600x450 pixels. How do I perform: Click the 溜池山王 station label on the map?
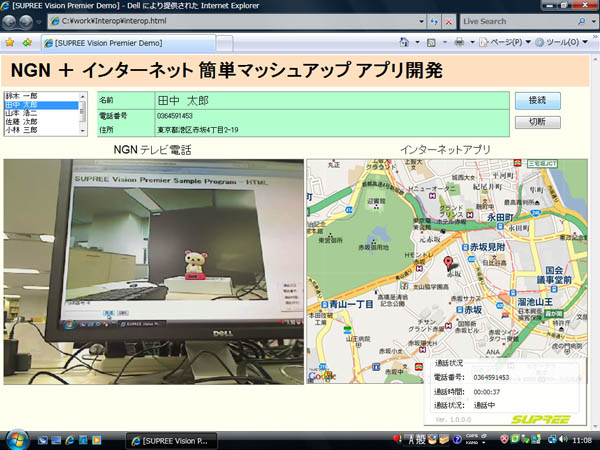[535, 302]
